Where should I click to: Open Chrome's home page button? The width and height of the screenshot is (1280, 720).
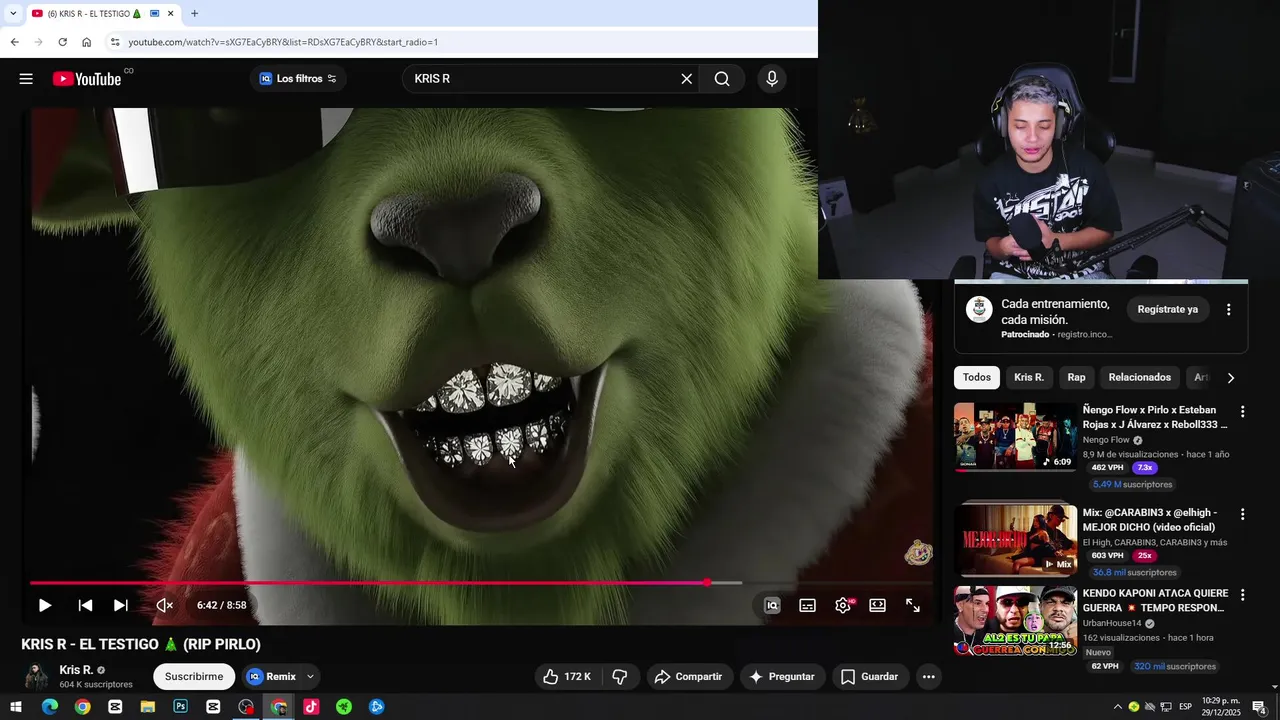[86, 42]
